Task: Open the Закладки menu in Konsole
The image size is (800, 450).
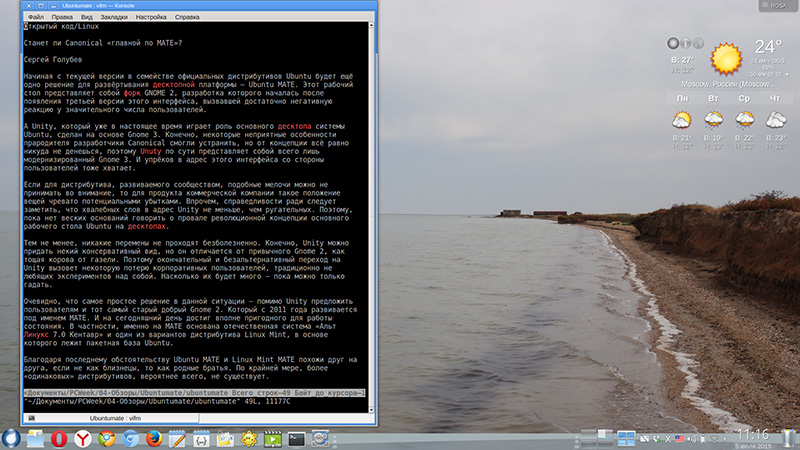Action: (x=114, y=17)
